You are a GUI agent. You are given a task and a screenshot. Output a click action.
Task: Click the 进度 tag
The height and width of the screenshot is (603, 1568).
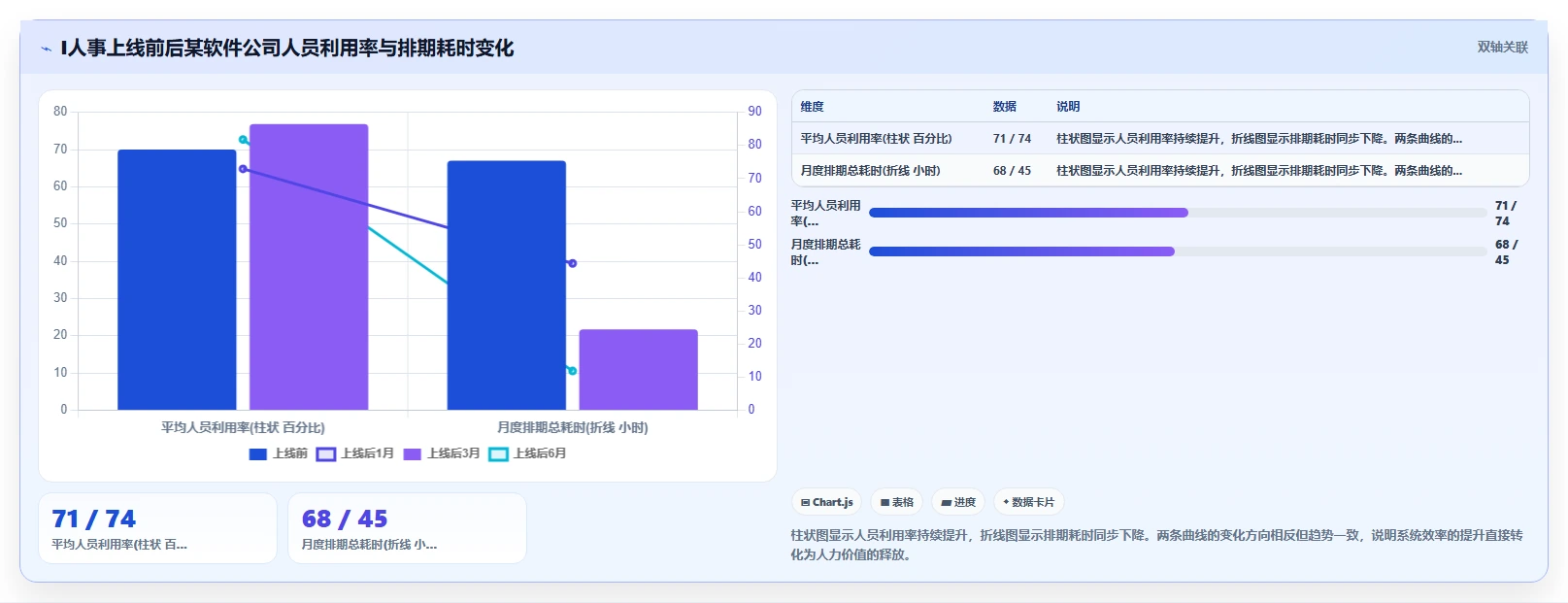pos(958,502)
